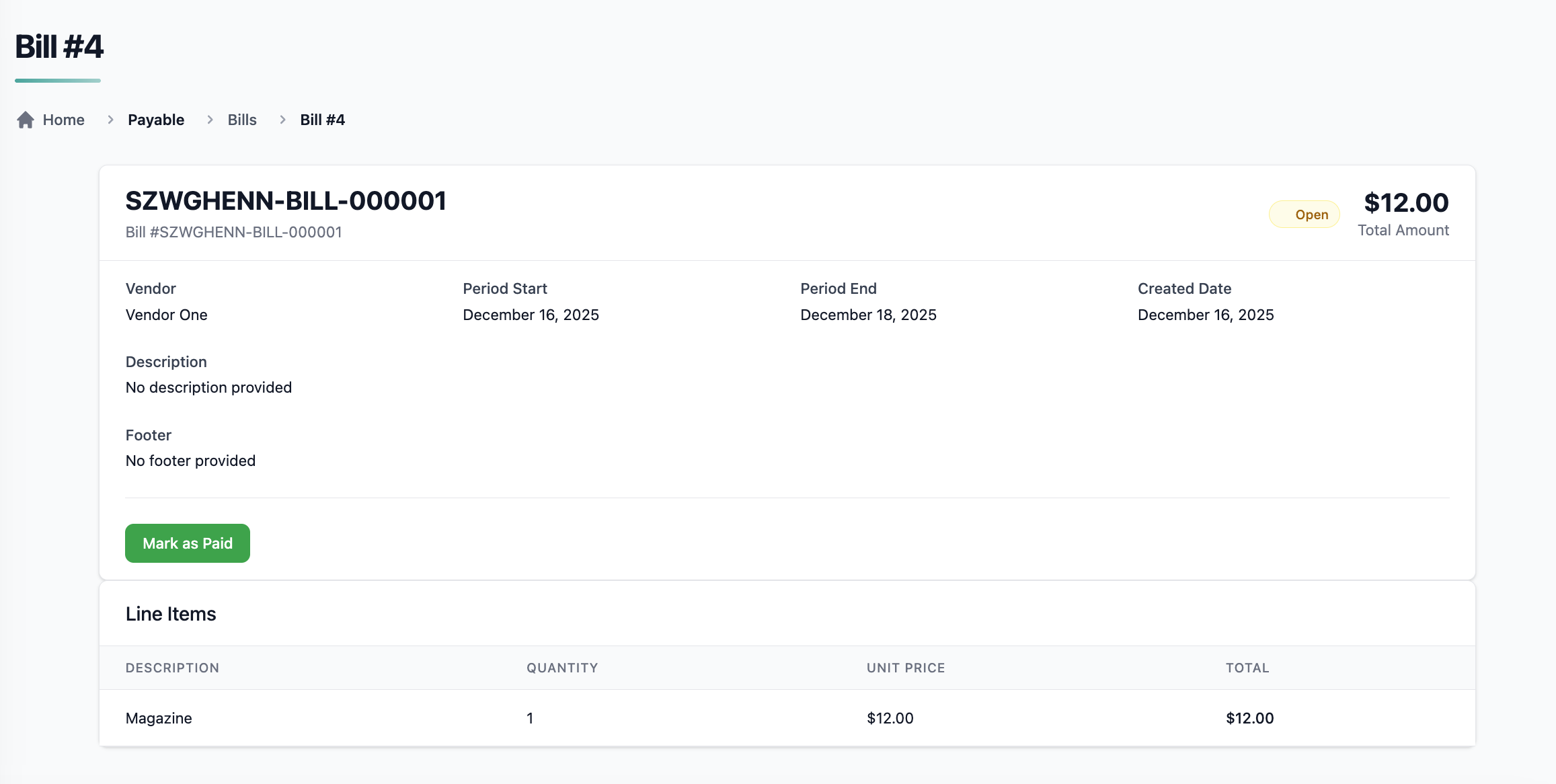Click the Unit Price column header

tap(906, 668)
